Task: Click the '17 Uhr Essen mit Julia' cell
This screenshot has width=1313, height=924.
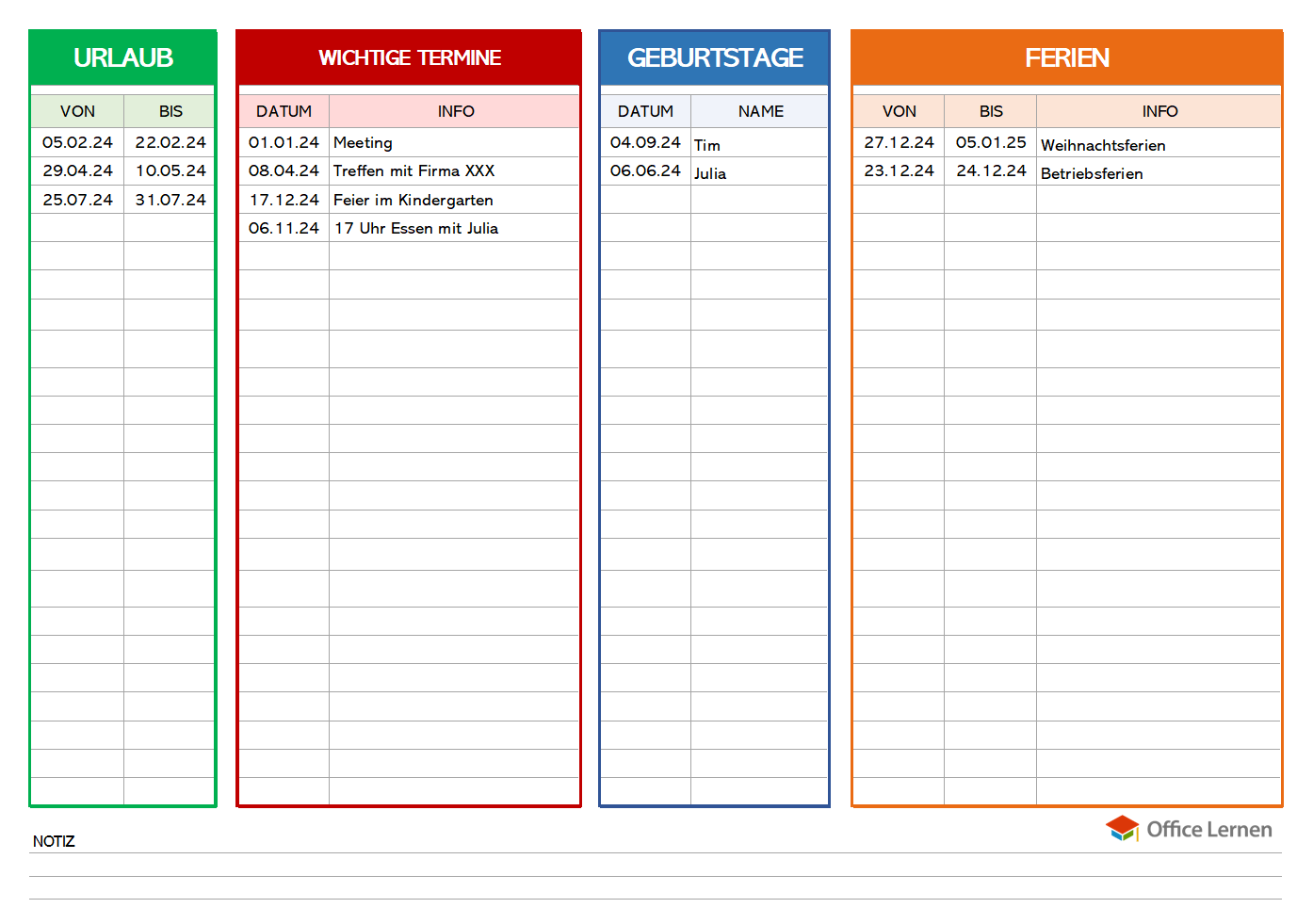Action: pos(415,228)
